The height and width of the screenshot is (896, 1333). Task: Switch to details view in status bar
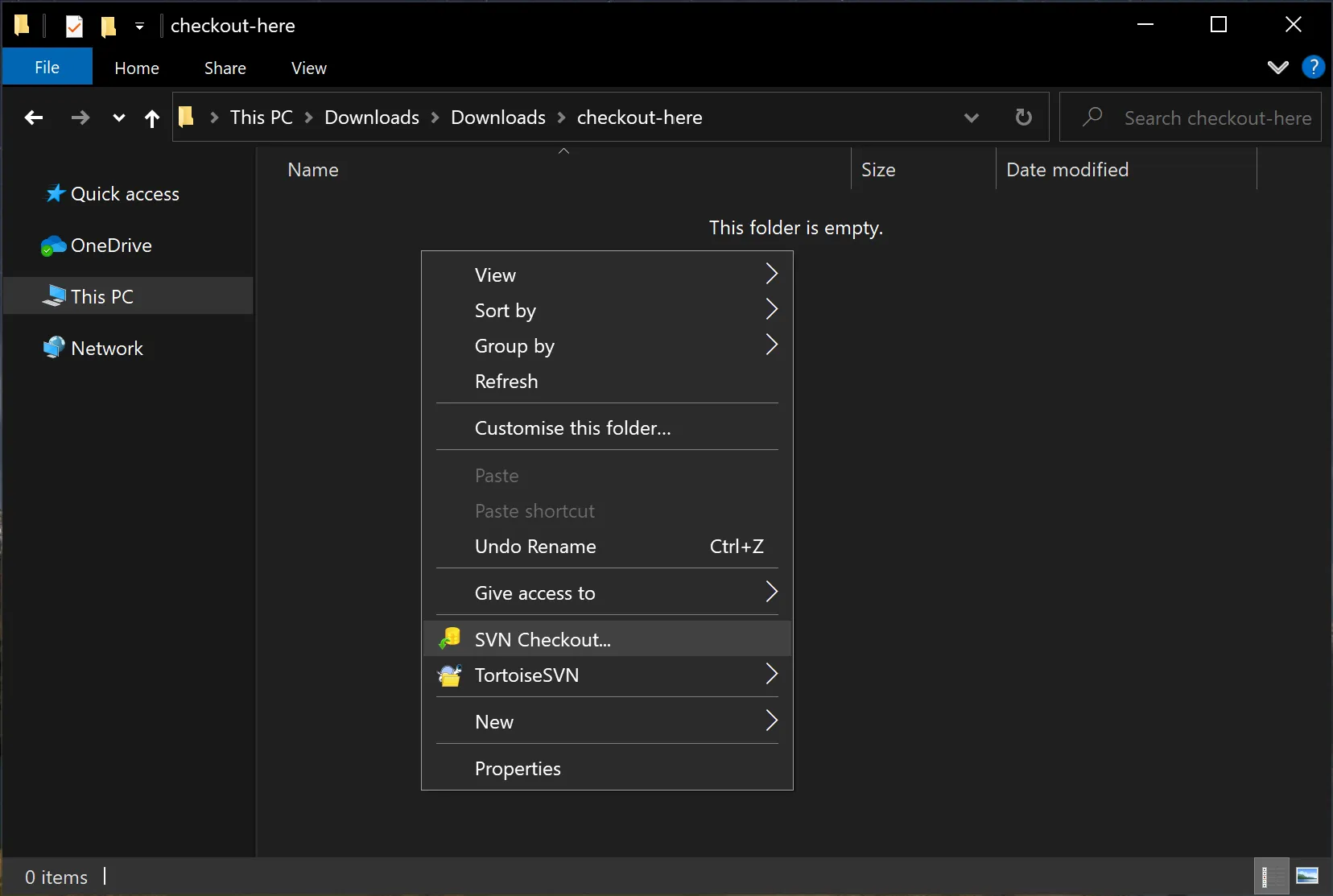[1271, 876]
